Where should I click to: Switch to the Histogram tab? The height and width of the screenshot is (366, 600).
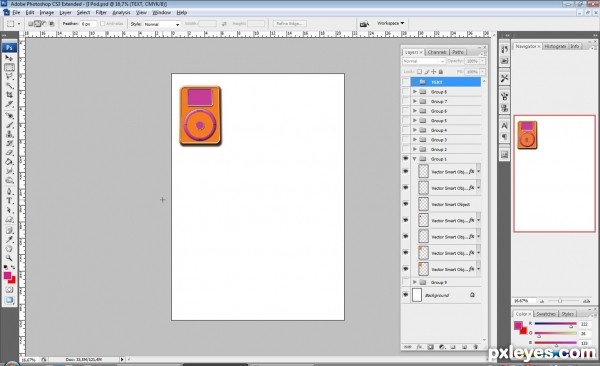pos(555,46)
